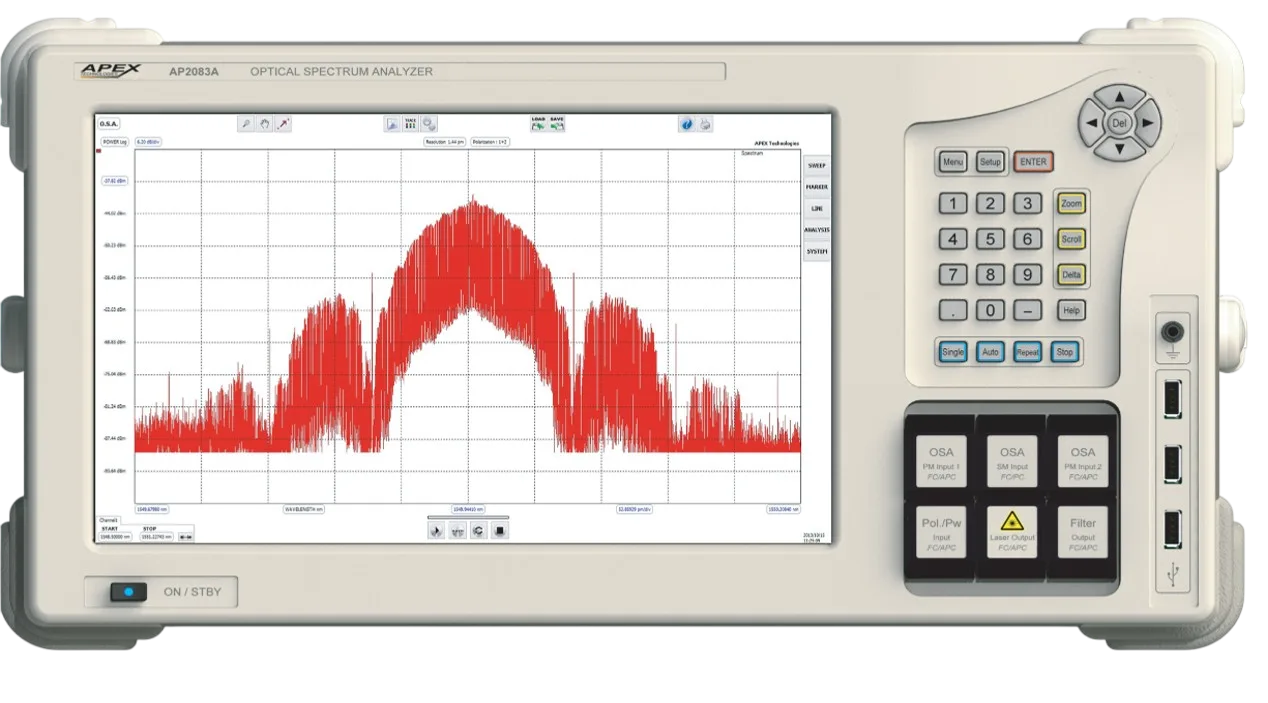Open the SYSTEM menu tab
This screenshot has width=1268, height=703.
pos(817,251)
